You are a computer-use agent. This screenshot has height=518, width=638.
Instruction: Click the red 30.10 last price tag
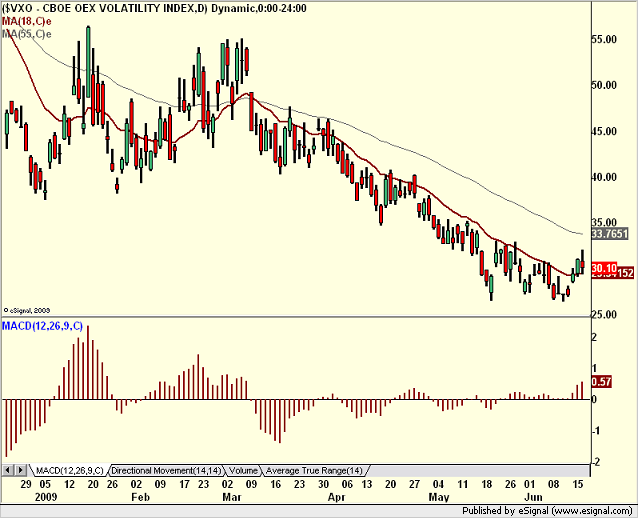coord(604,268)
